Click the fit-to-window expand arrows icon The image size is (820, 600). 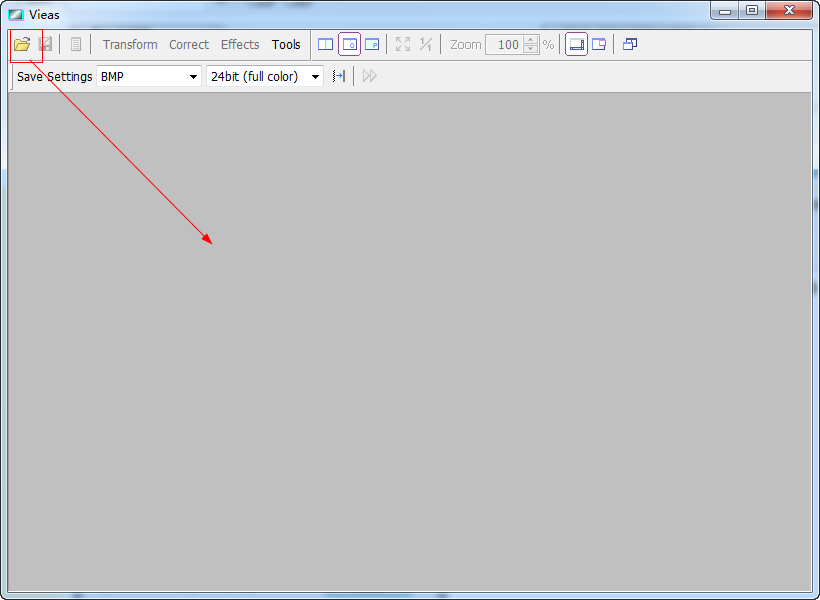click(x=403, y=44)
